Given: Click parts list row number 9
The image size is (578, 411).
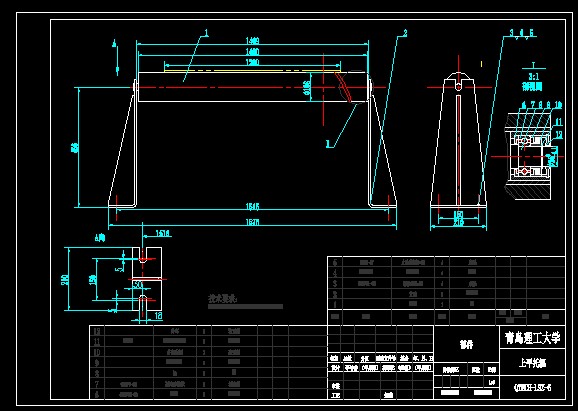Looking at the screenshot, I should [97, 363].
